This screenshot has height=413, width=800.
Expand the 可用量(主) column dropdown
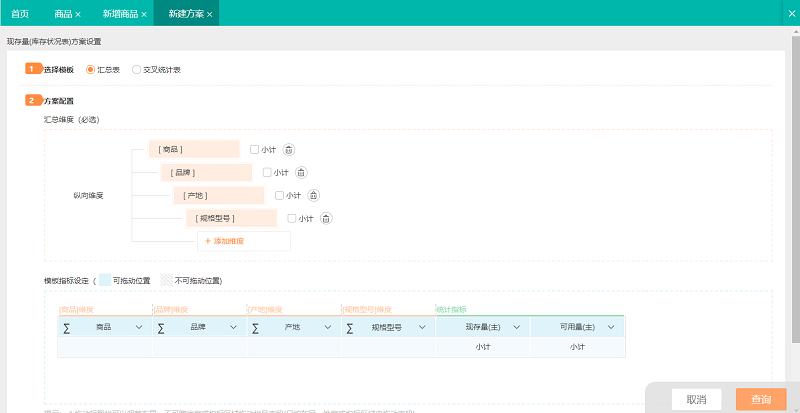tap(610, 327)
